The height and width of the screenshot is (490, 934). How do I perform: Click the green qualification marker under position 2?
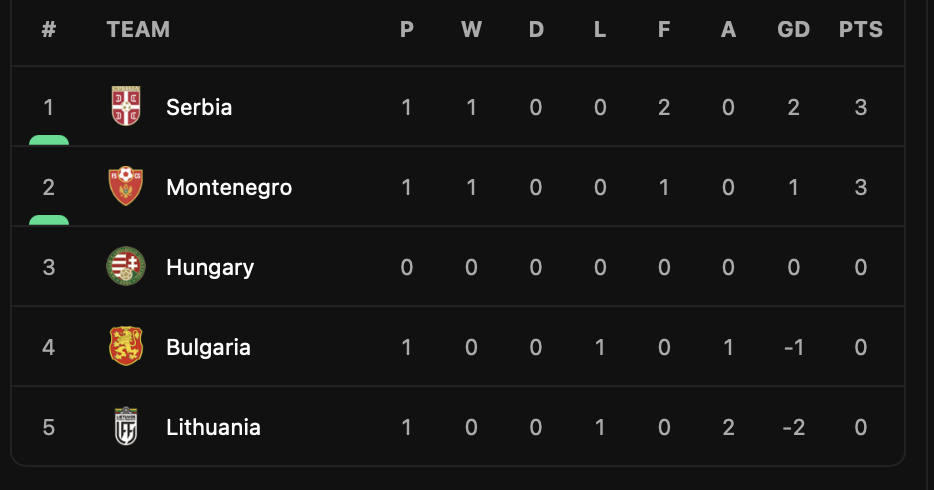click(x=49, y=220)
